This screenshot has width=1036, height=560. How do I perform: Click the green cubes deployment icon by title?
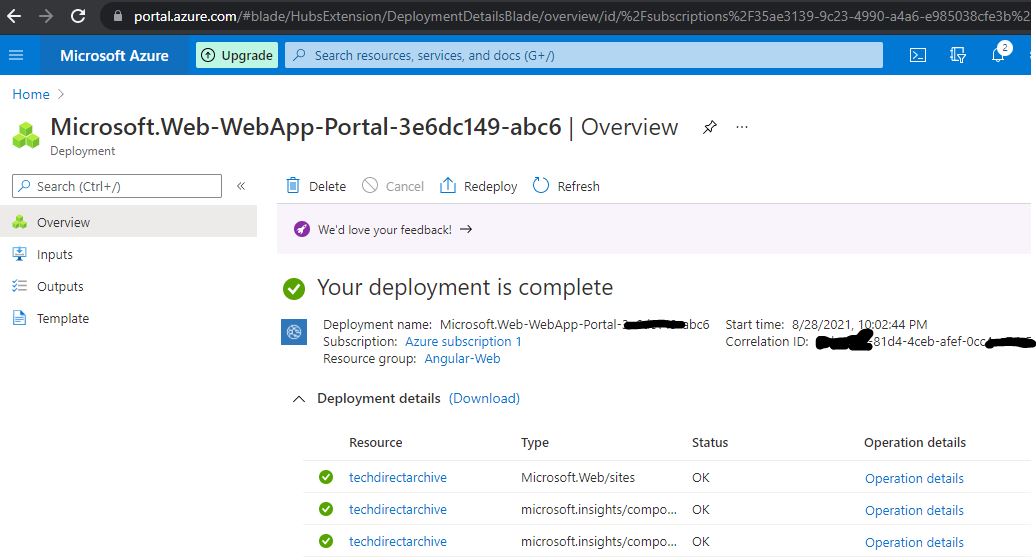pos(26,135)
